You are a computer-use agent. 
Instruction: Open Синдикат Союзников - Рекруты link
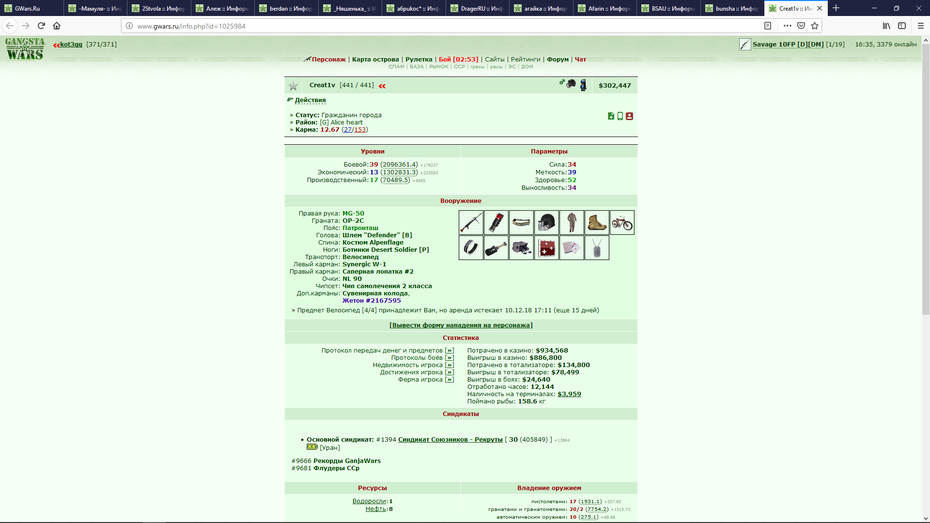(450, 439)
